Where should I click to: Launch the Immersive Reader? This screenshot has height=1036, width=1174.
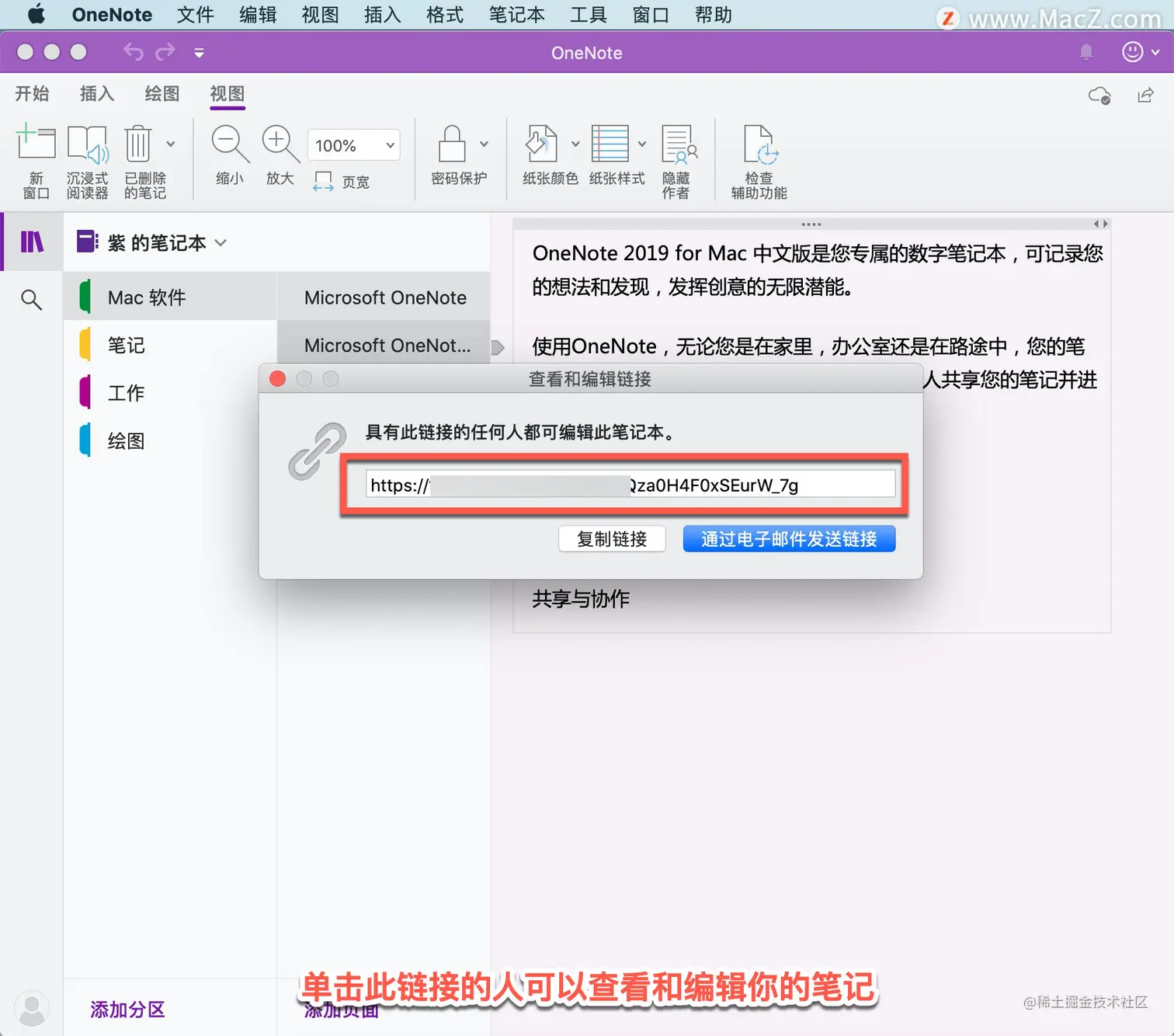(x=87, y=161)
